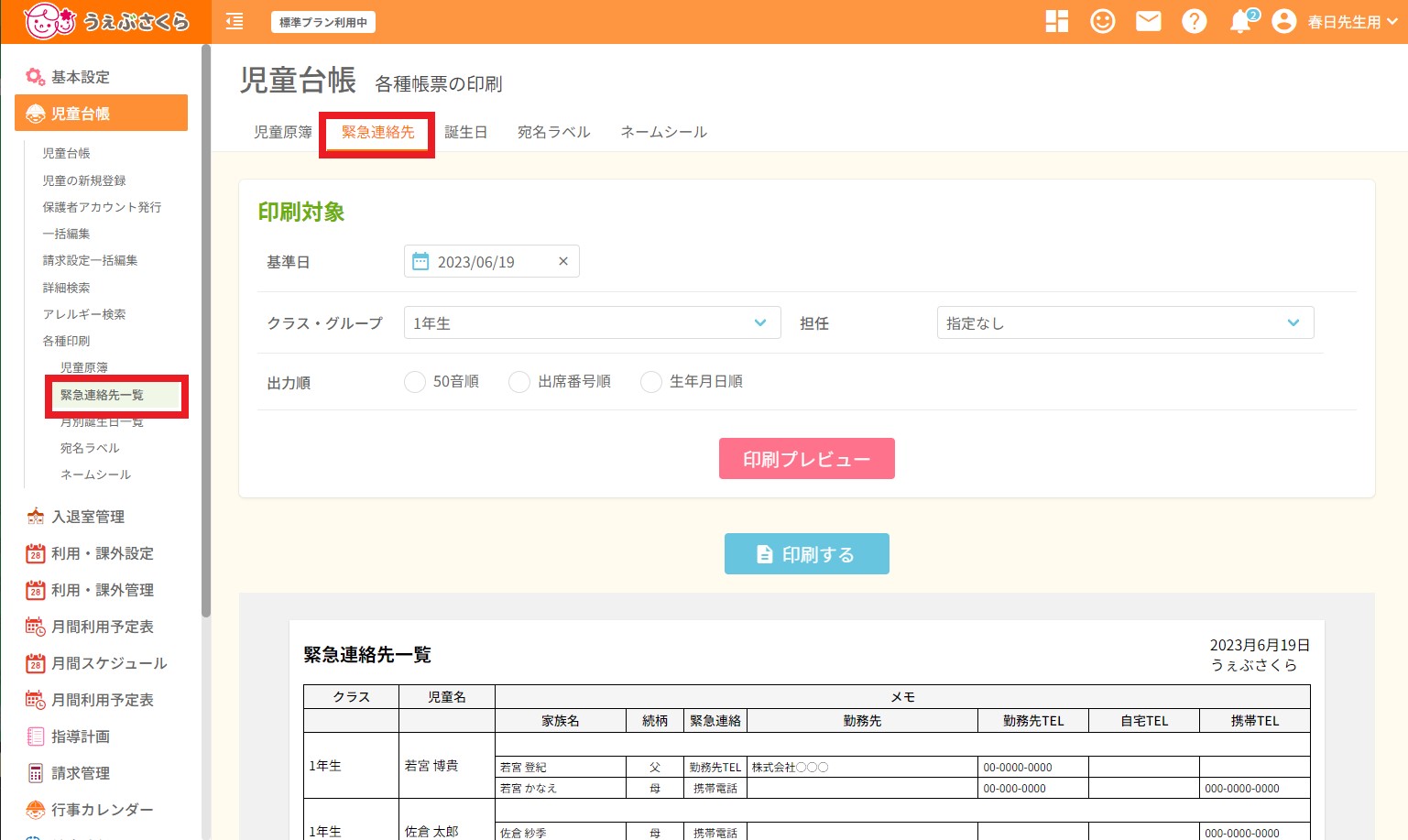Click the user account avatar icon
The image size is (1408, 840).
tap(1284, 21)
